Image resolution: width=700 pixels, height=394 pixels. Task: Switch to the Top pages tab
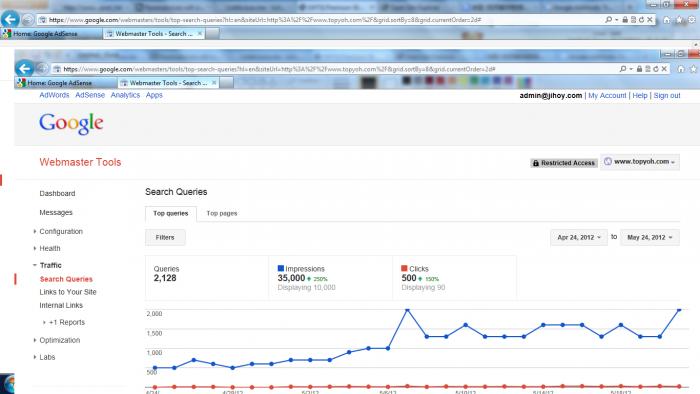[222, 213]
